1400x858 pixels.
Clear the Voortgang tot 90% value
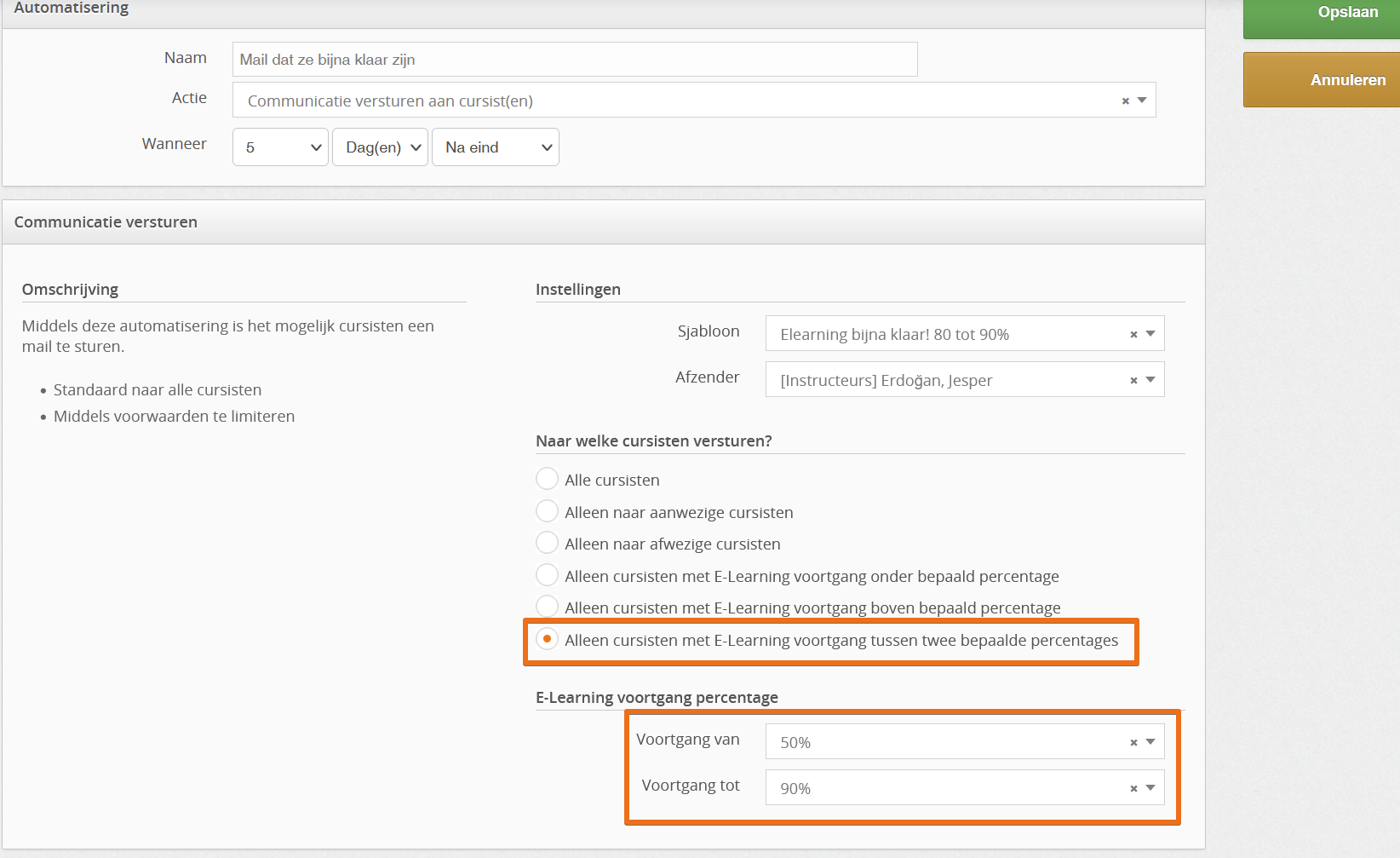1133,788
